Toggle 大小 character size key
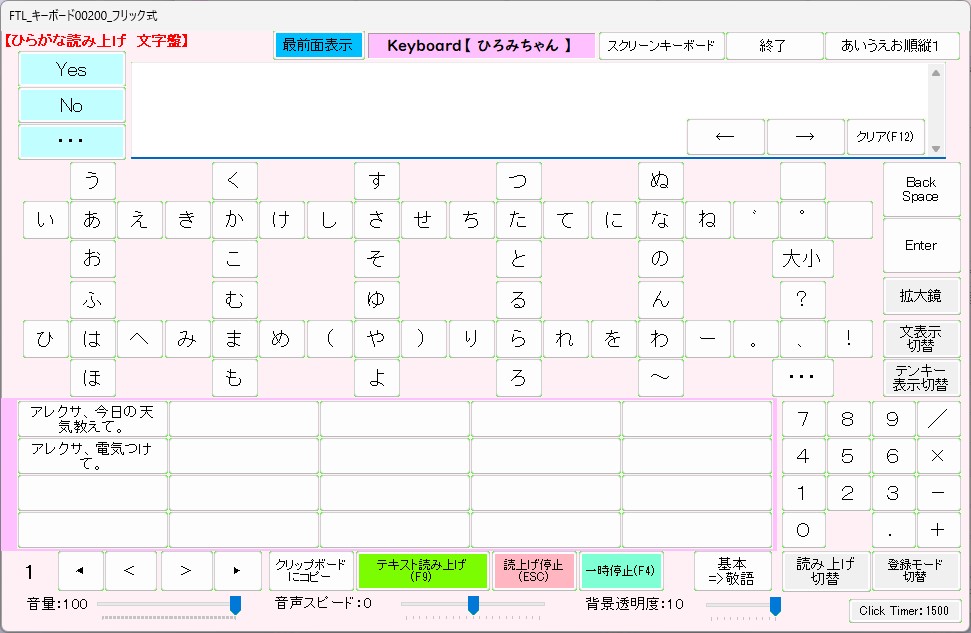Screen dimensions: 971x633 801,259
